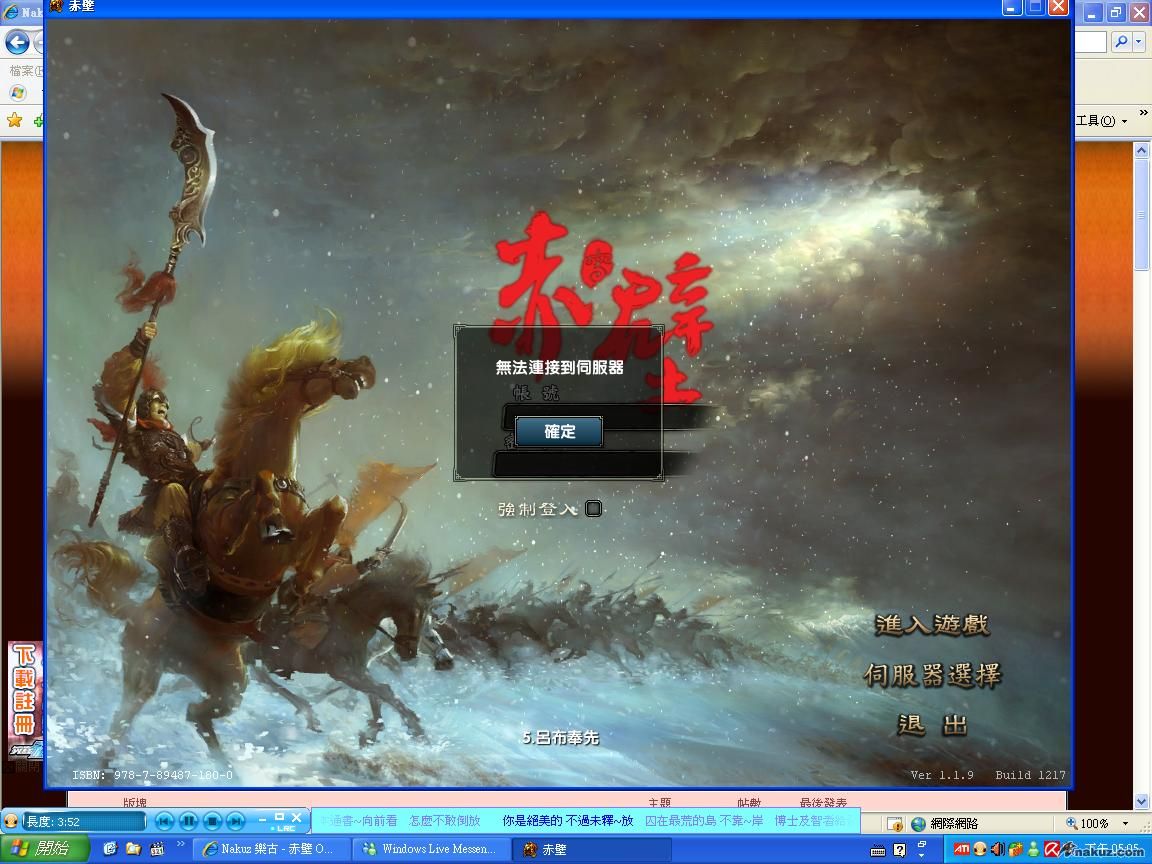Image resolution: width=1152 pixels, height=864 pixels.
Task: Switch to 赤壁 game taskbar button
Action: (x=591, y=849)
